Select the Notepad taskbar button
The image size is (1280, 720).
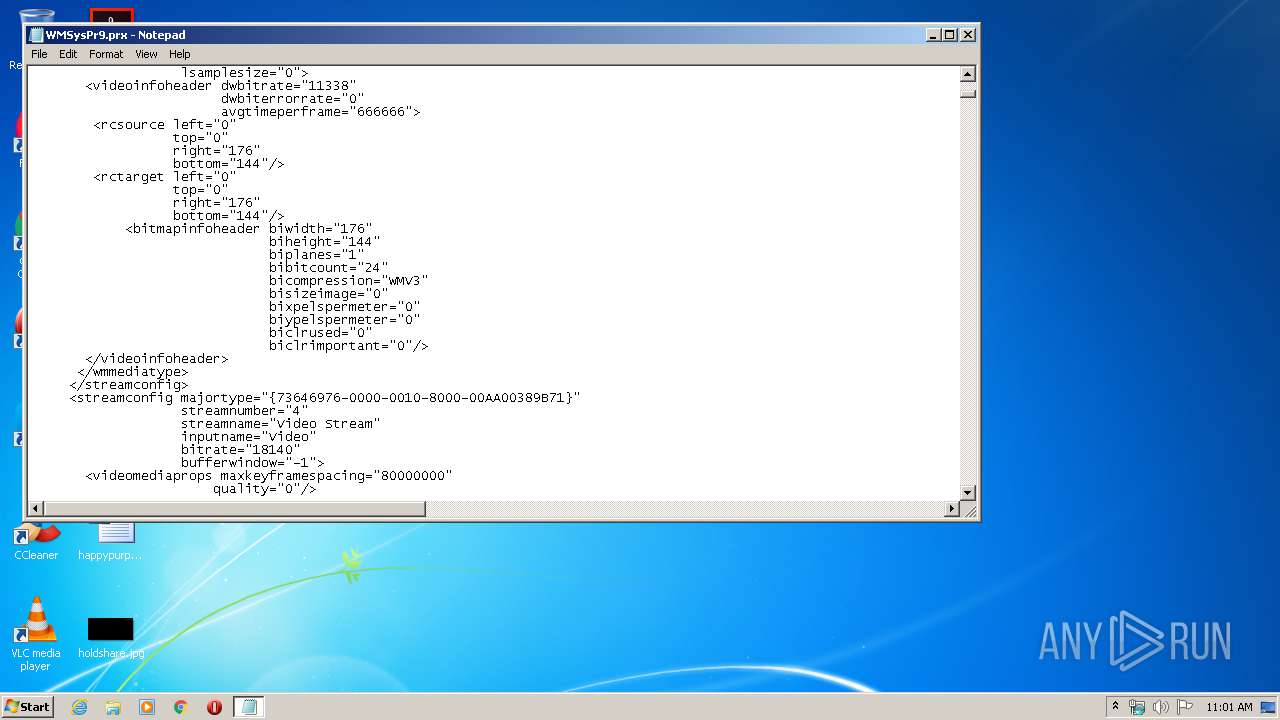(249, 707)
